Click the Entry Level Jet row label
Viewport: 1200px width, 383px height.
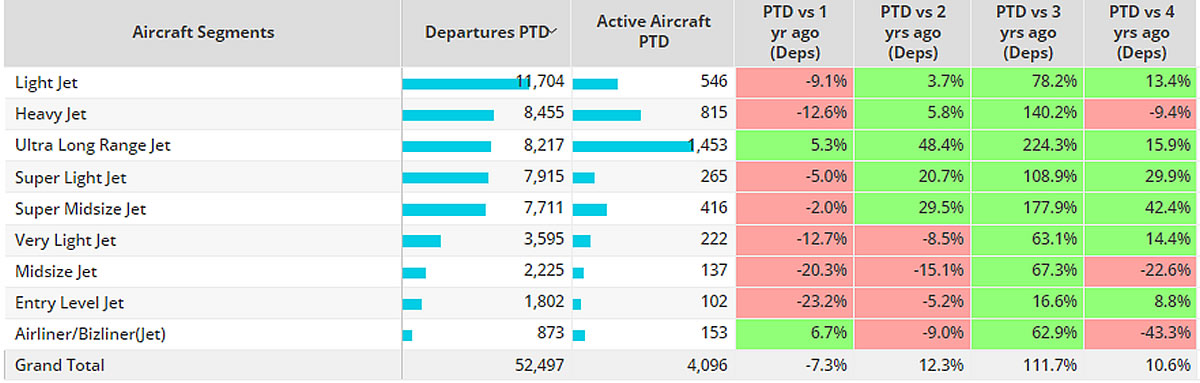click(x=70, y=302)
